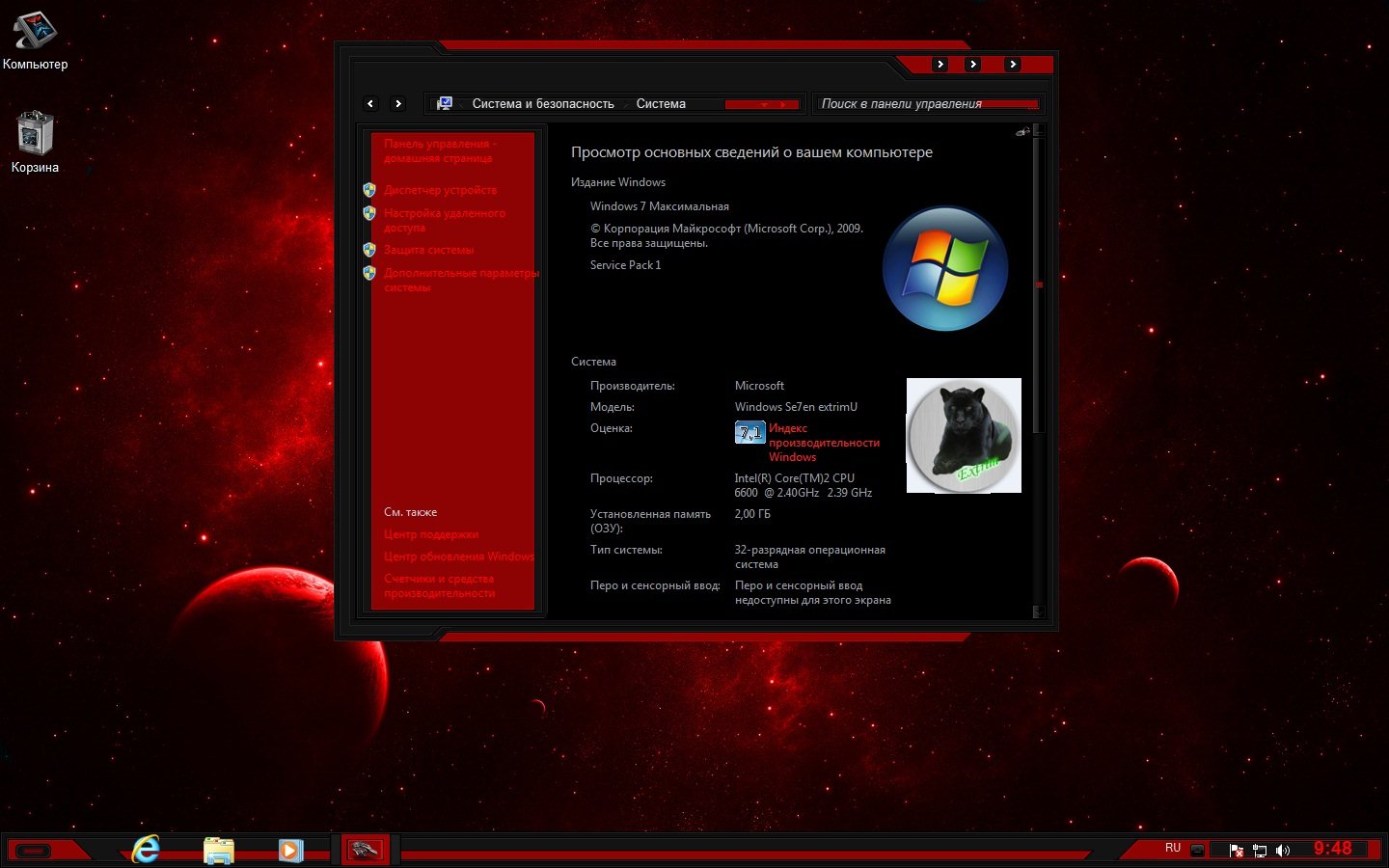This screenshot has height=868, width=1389.
Task: Open the Компьютер desktop icon
Action: [x=35, y=41]
